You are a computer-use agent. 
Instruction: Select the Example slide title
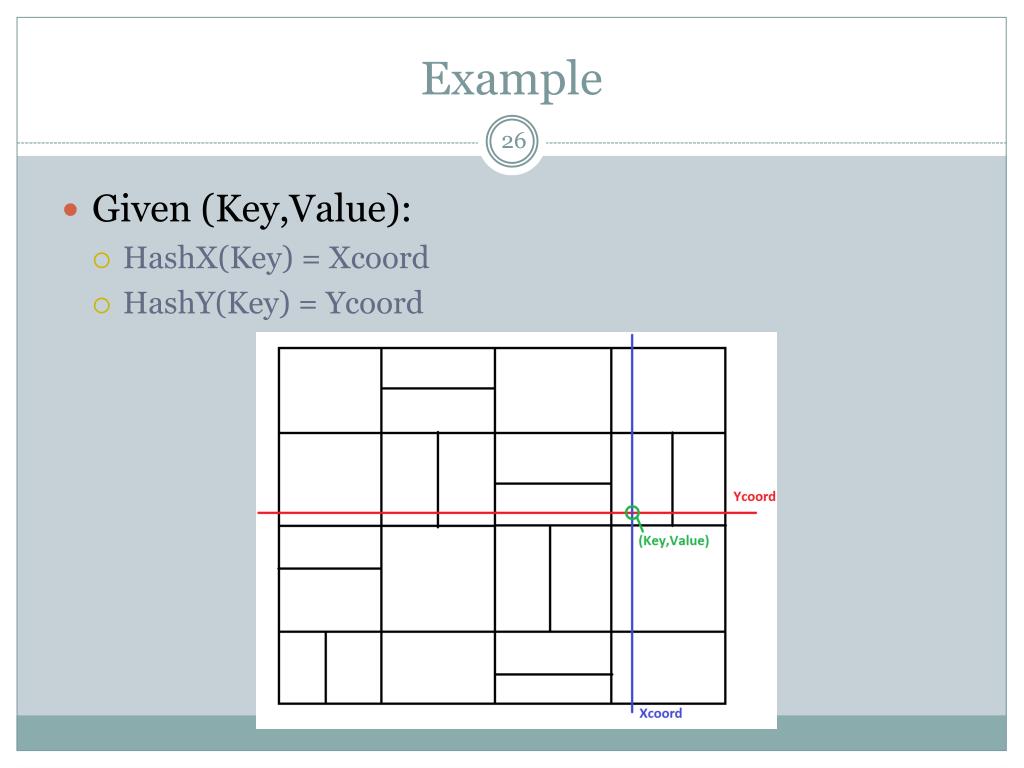click(512, 80)
